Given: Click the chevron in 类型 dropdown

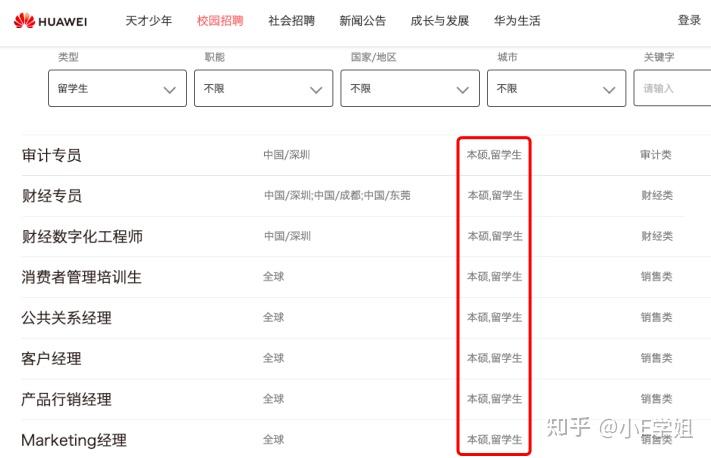Looking at the screenshot, I should click(170, 90).
